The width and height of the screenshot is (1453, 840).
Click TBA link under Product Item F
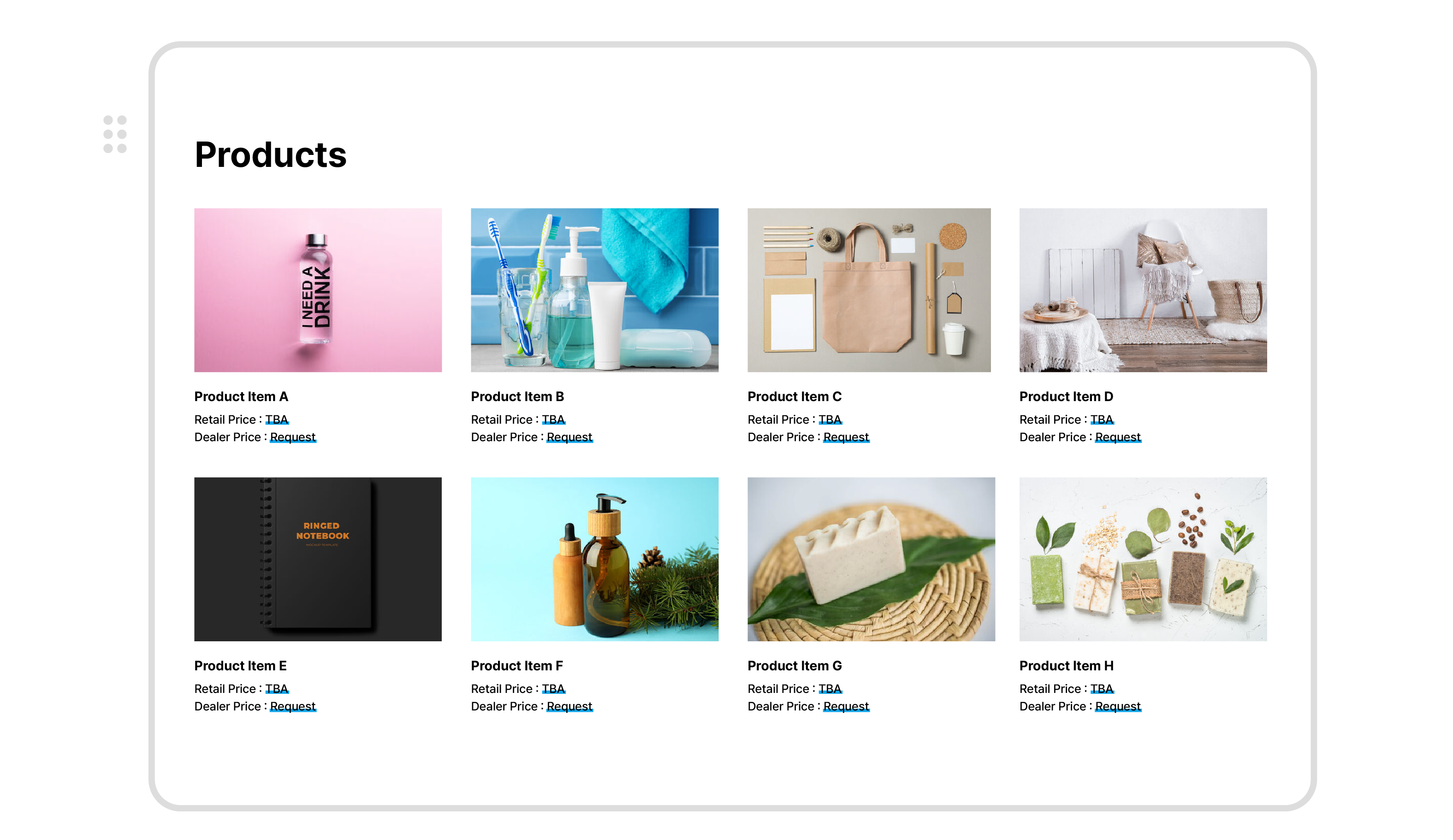point(553,689)
